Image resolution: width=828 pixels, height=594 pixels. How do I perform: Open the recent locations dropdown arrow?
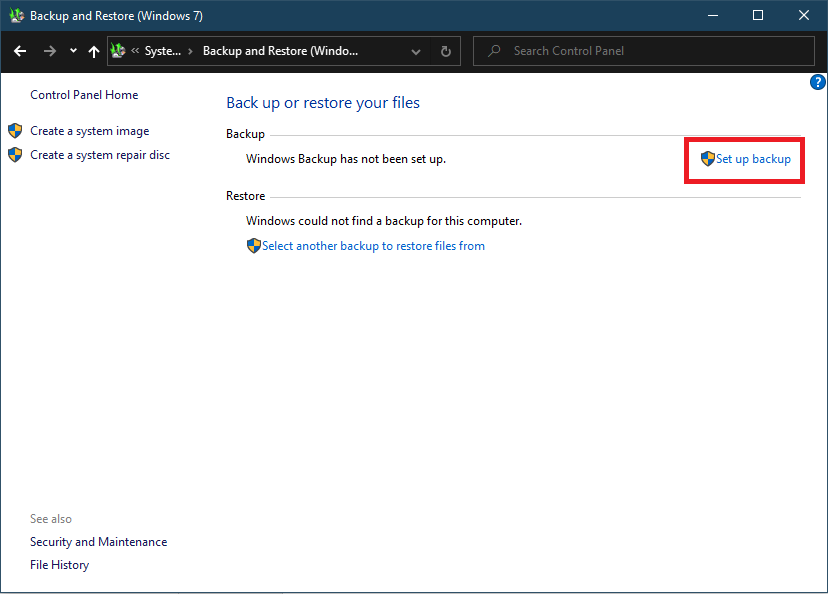(73, 51)
